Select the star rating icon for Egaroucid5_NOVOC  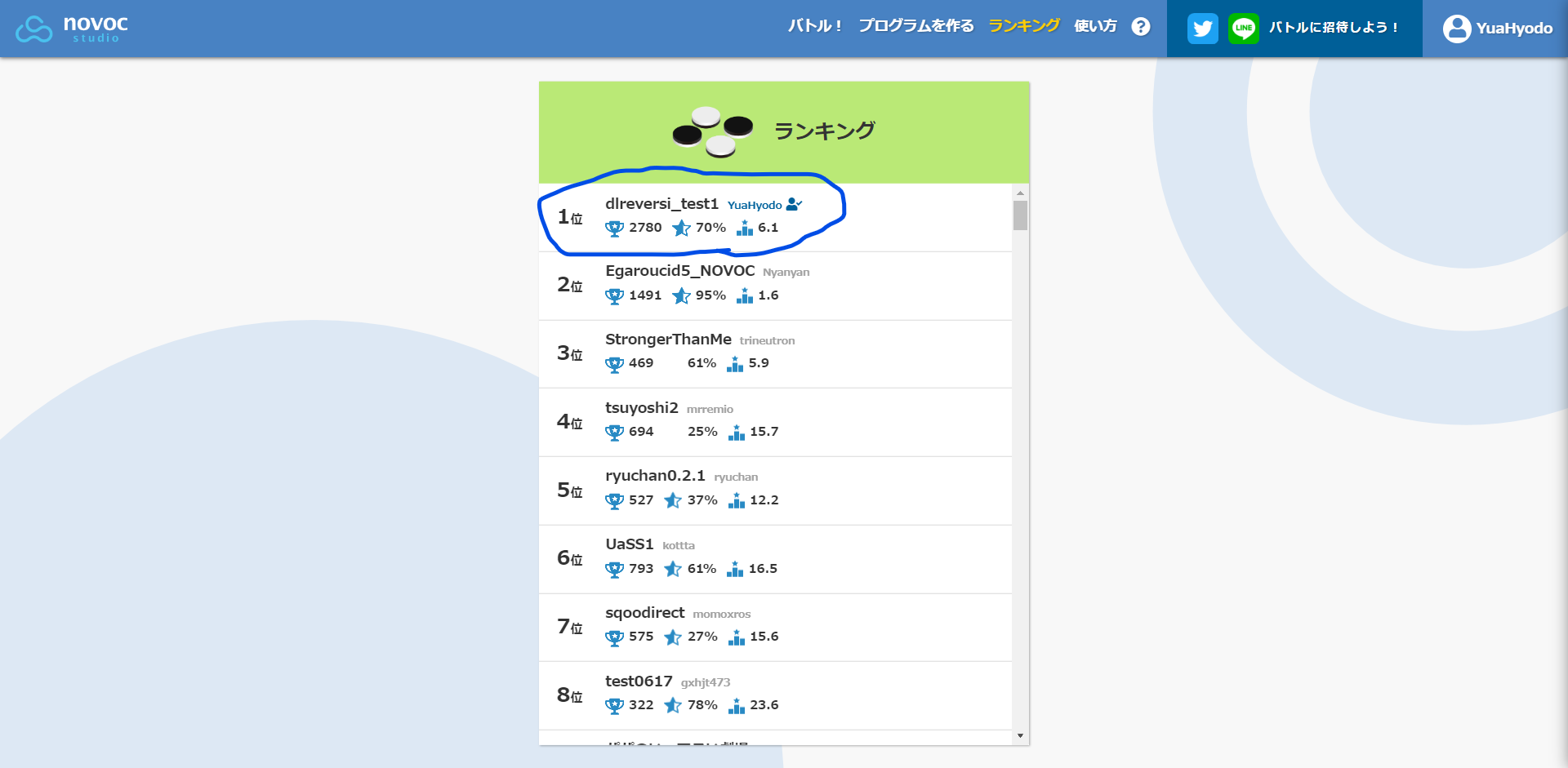coord(681,296)
